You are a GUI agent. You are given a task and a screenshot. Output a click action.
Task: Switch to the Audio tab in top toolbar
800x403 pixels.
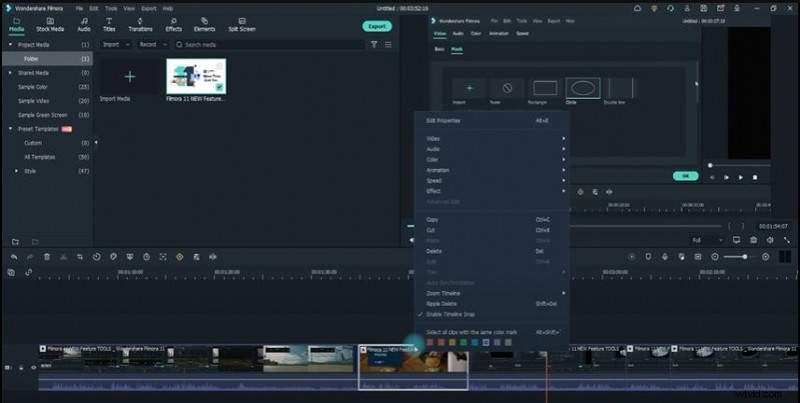click(x=84, y=24)
